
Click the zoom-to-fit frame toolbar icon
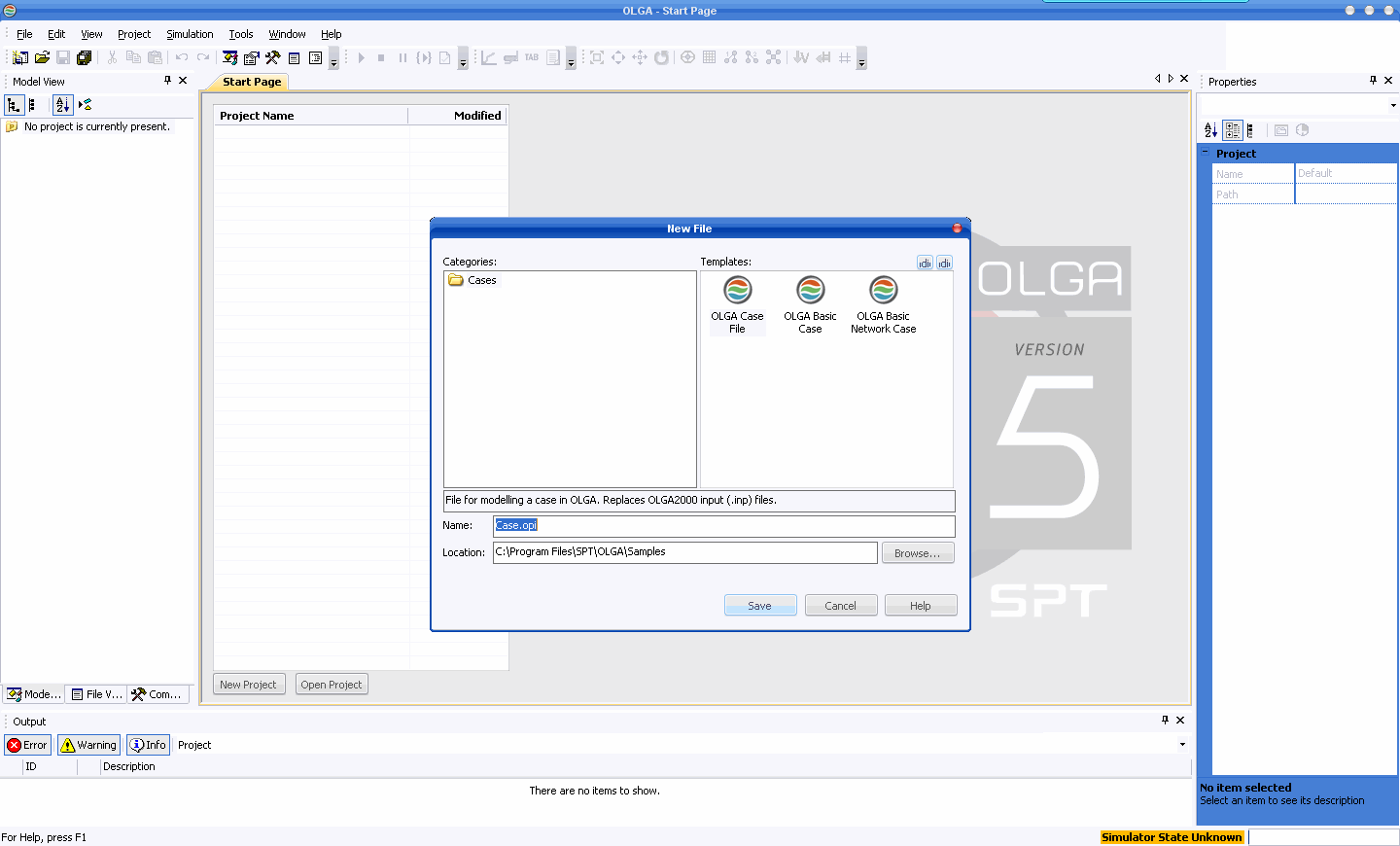tap(597, 58)
